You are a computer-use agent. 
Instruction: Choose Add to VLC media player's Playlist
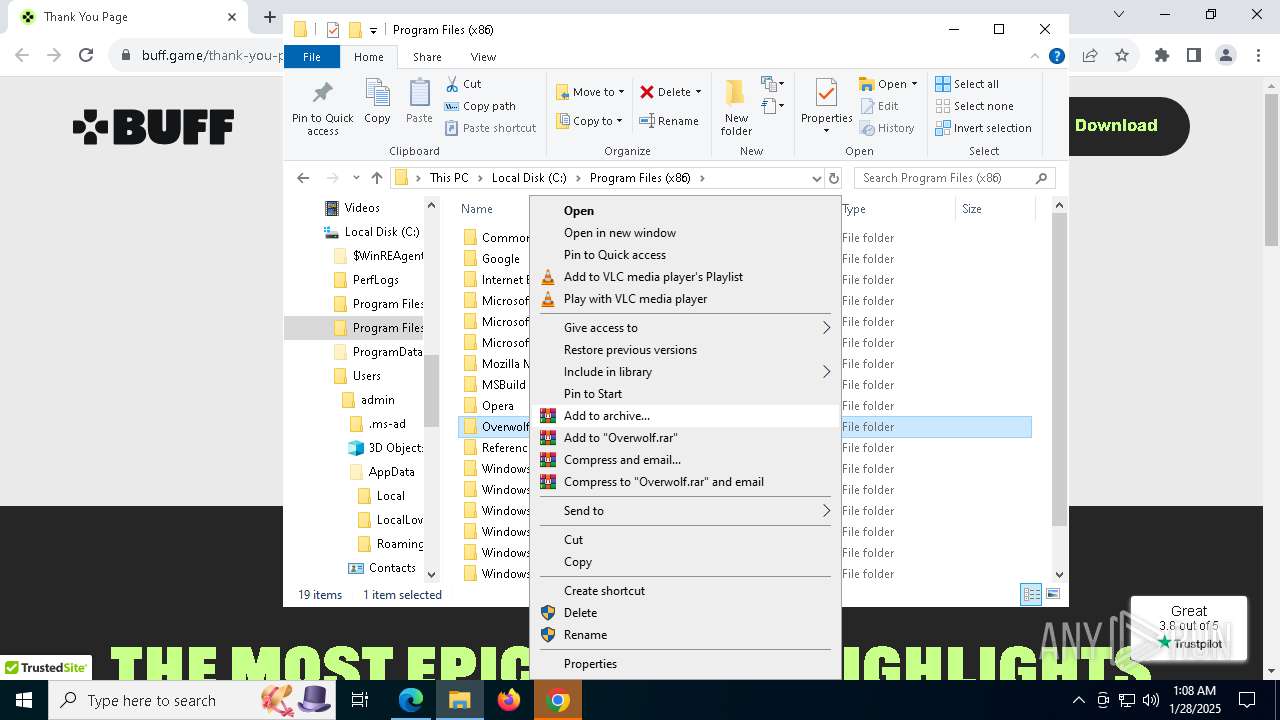(686, 277)
